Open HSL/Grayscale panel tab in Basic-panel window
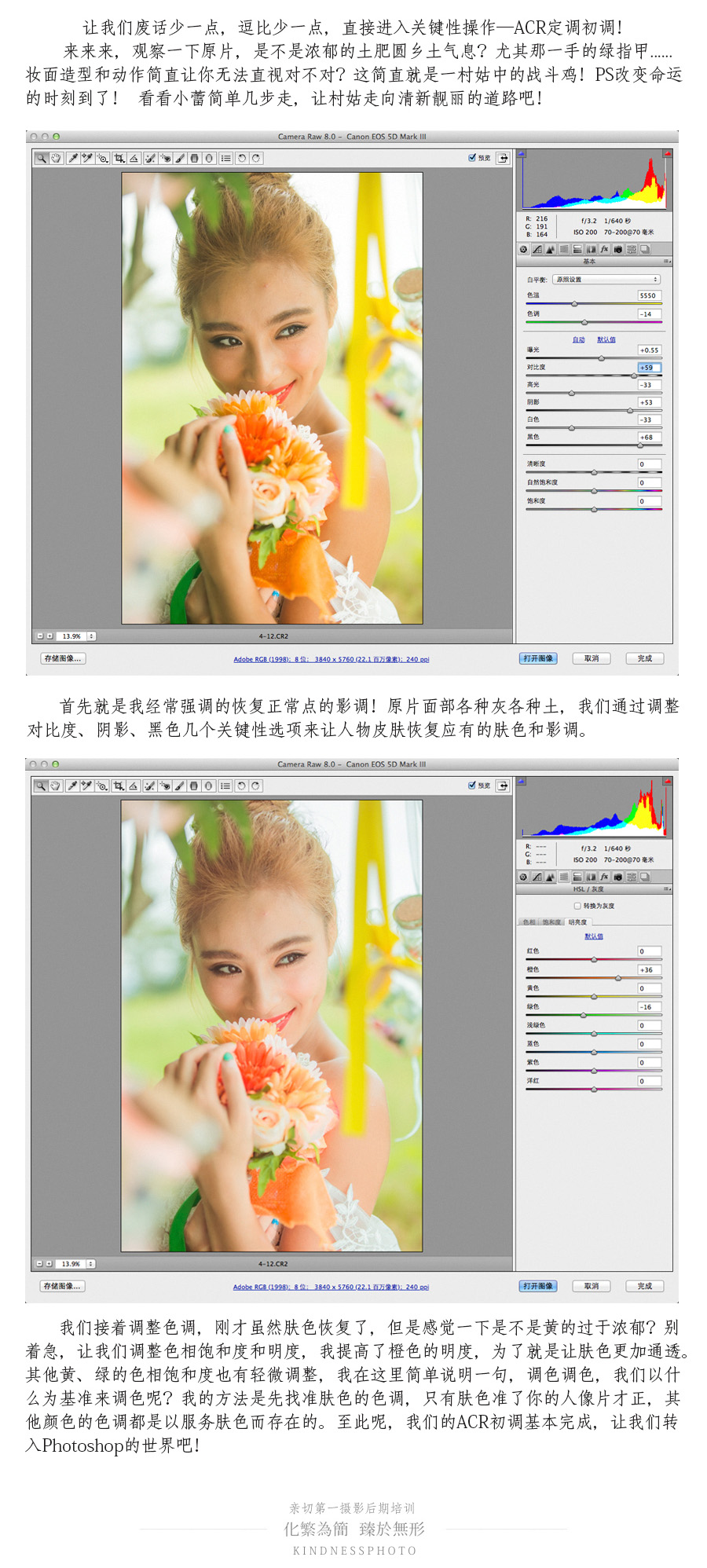This screenshot has width=707, height=1568. [564, 250]
